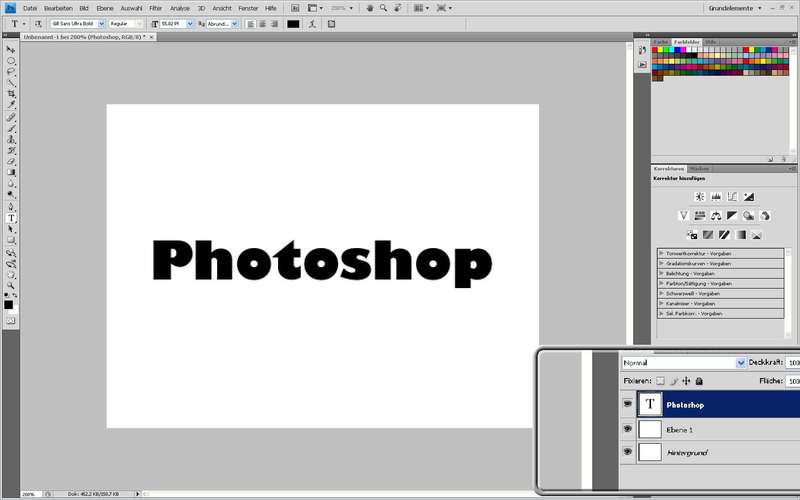The width and height of the screenshot is (800, 500).
Task: Open the Filter menu
Action: tap(155, 7)
